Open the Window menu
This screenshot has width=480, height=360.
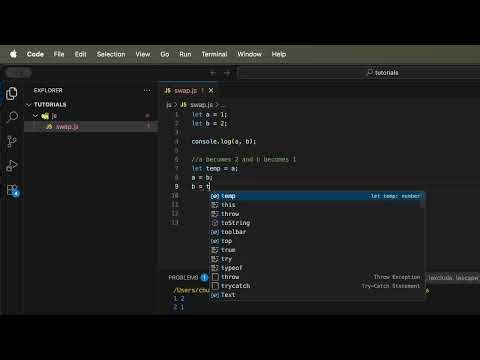(249, 54)
